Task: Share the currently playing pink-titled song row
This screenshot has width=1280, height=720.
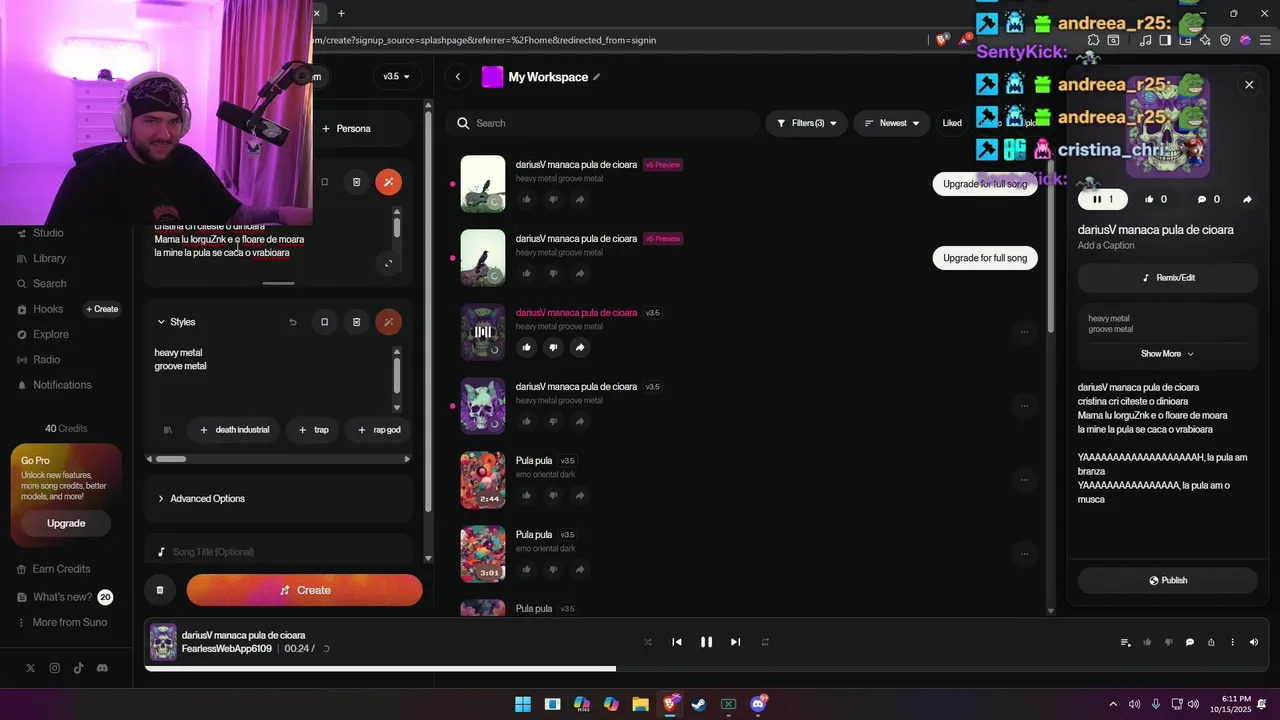Action: tap(580, 347)
